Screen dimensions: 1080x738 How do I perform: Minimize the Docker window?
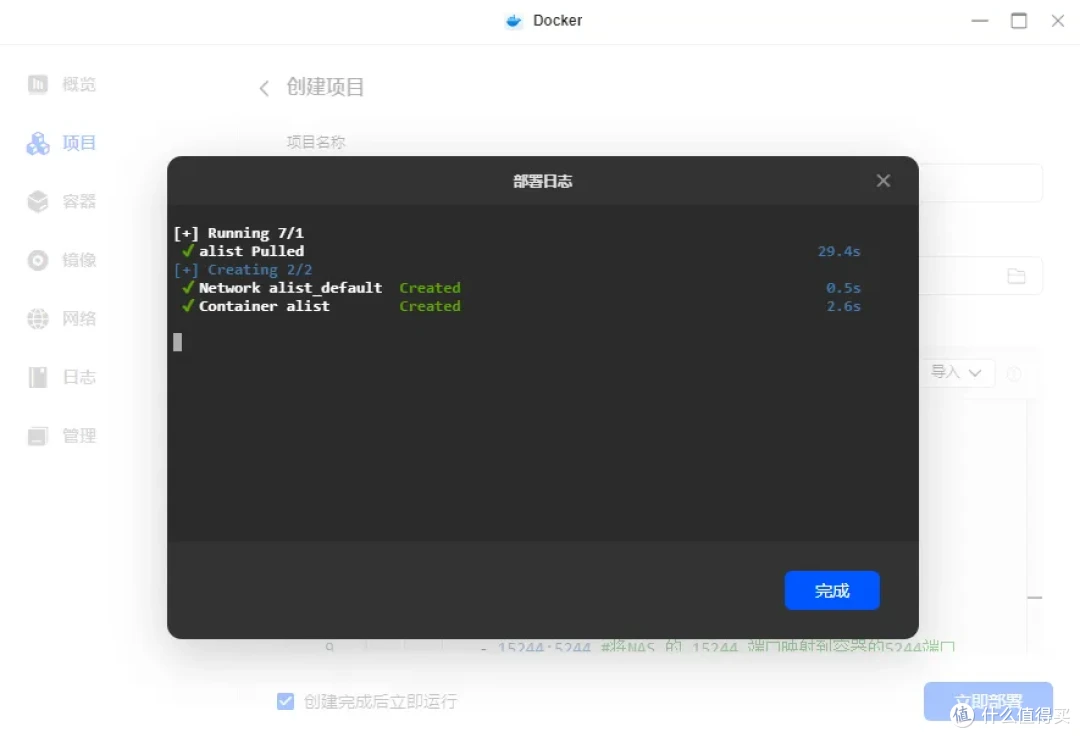pos(979,21)
